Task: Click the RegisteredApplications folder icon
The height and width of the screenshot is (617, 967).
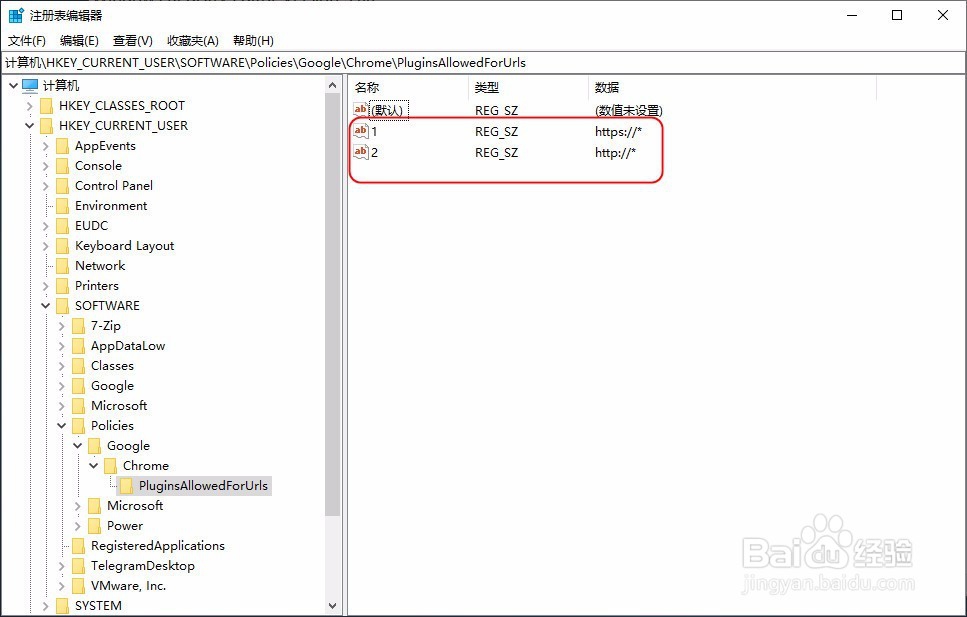Action: coord(78,546)
